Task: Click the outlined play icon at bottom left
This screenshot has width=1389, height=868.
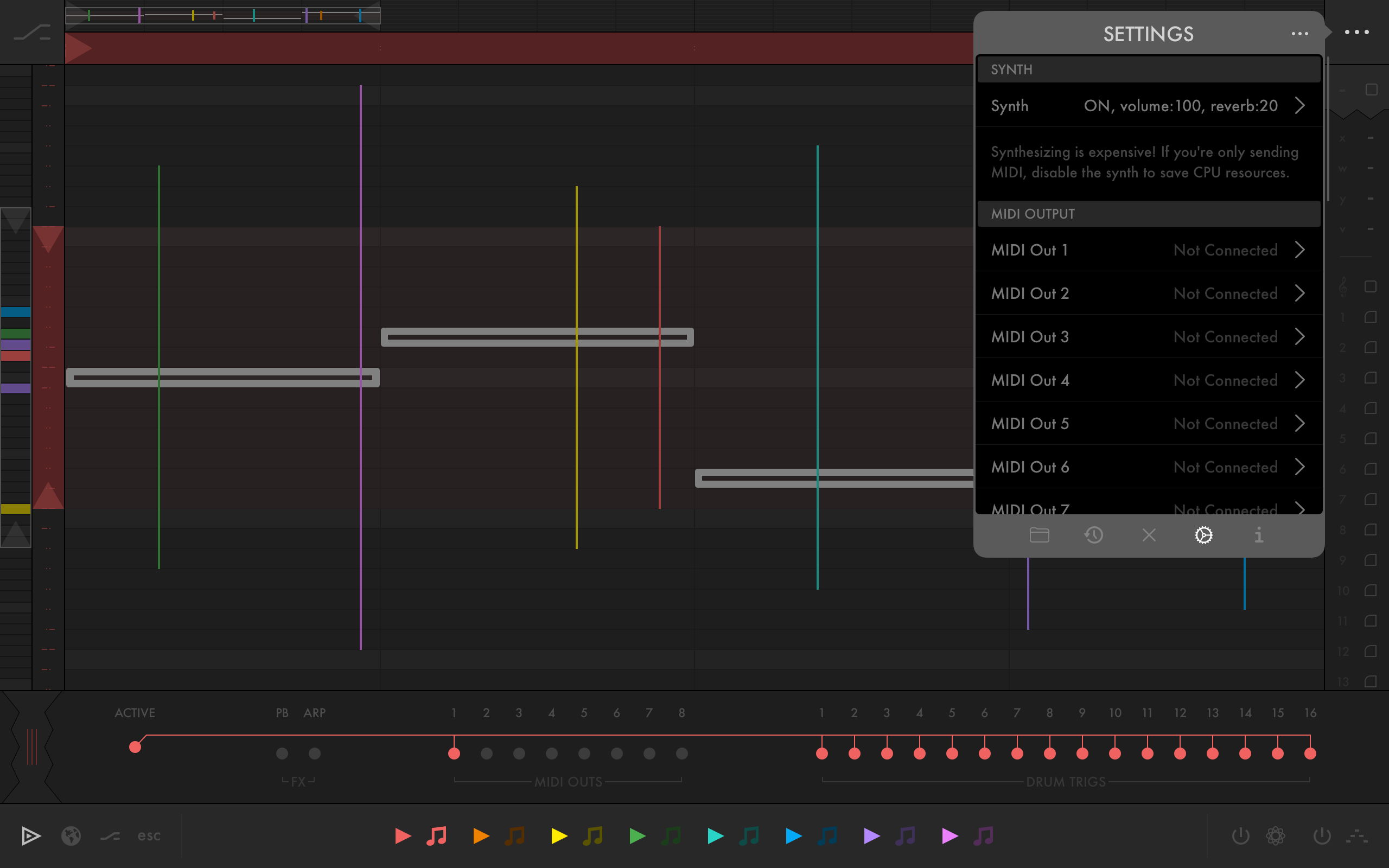Action: coord(31,836)
